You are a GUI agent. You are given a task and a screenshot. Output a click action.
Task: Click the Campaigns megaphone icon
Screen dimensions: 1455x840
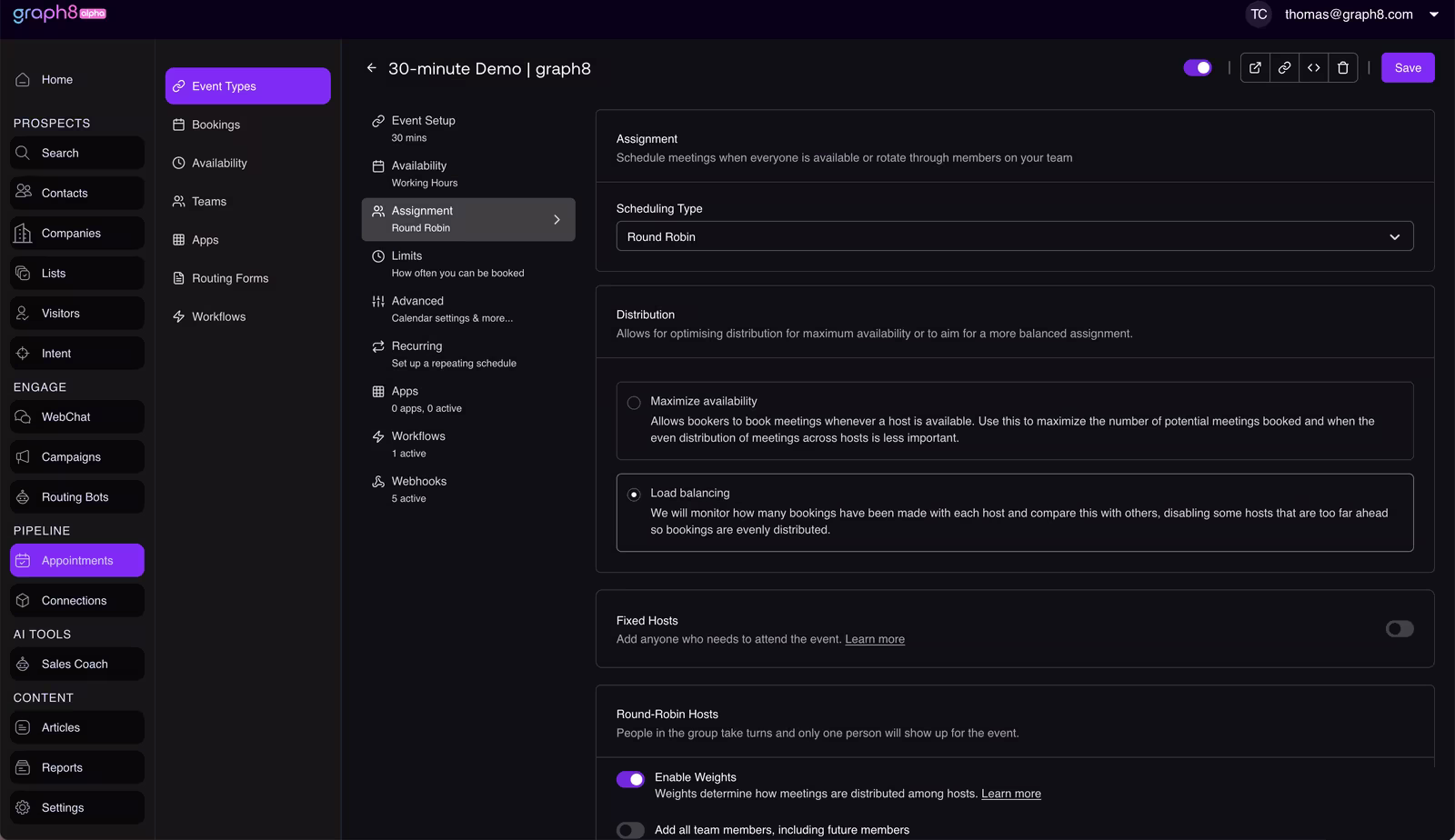pos(23,457)
